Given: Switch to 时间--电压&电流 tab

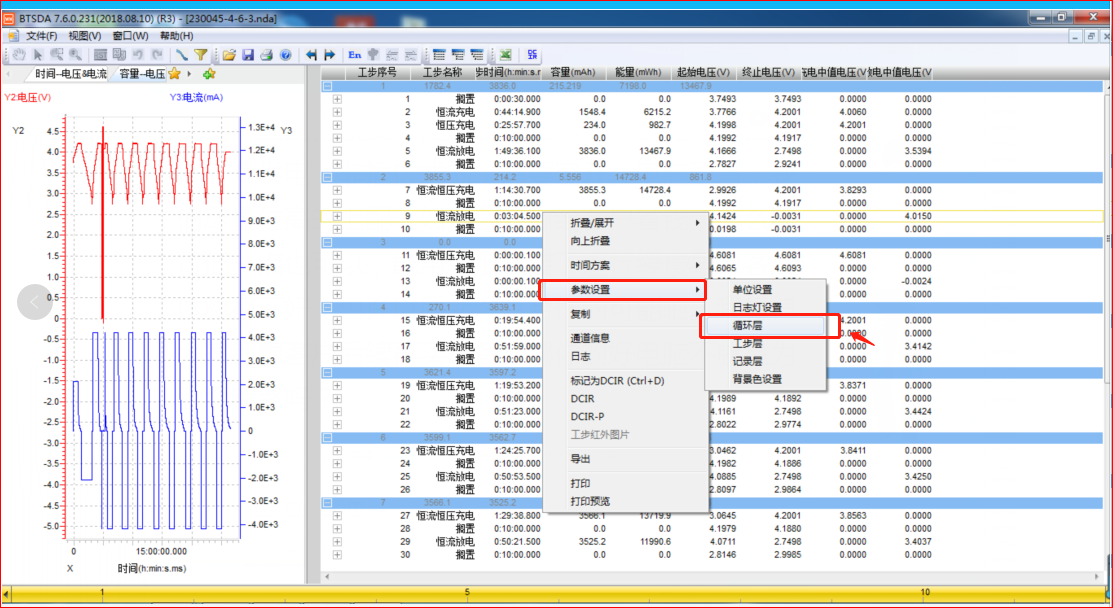Looking at the screenshot, I should 71,74.
